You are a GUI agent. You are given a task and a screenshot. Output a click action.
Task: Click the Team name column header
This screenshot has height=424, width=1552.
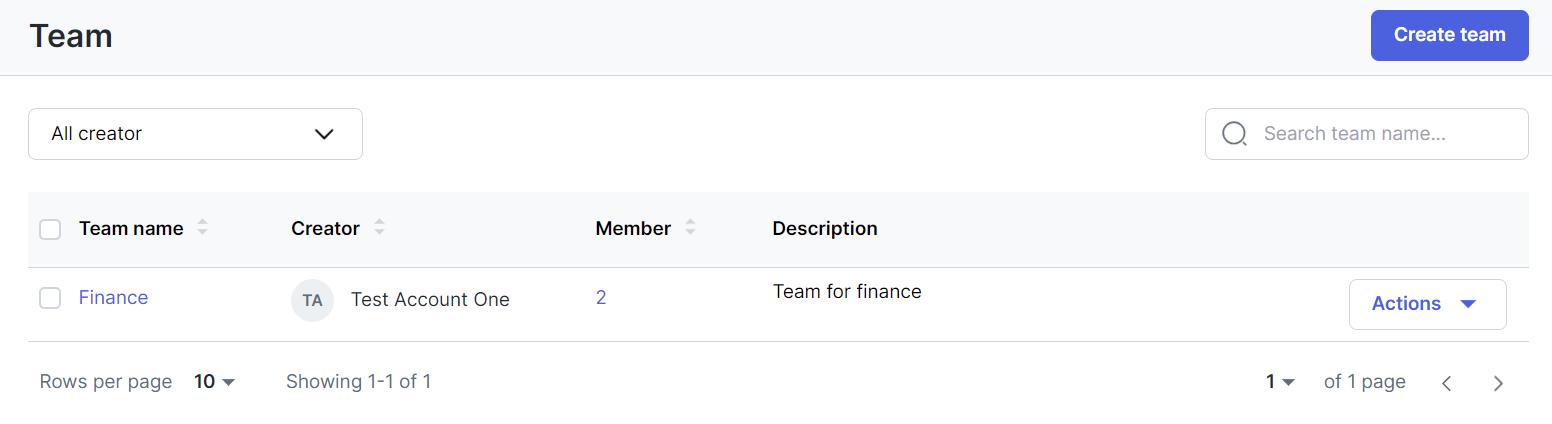click(131, 228)
